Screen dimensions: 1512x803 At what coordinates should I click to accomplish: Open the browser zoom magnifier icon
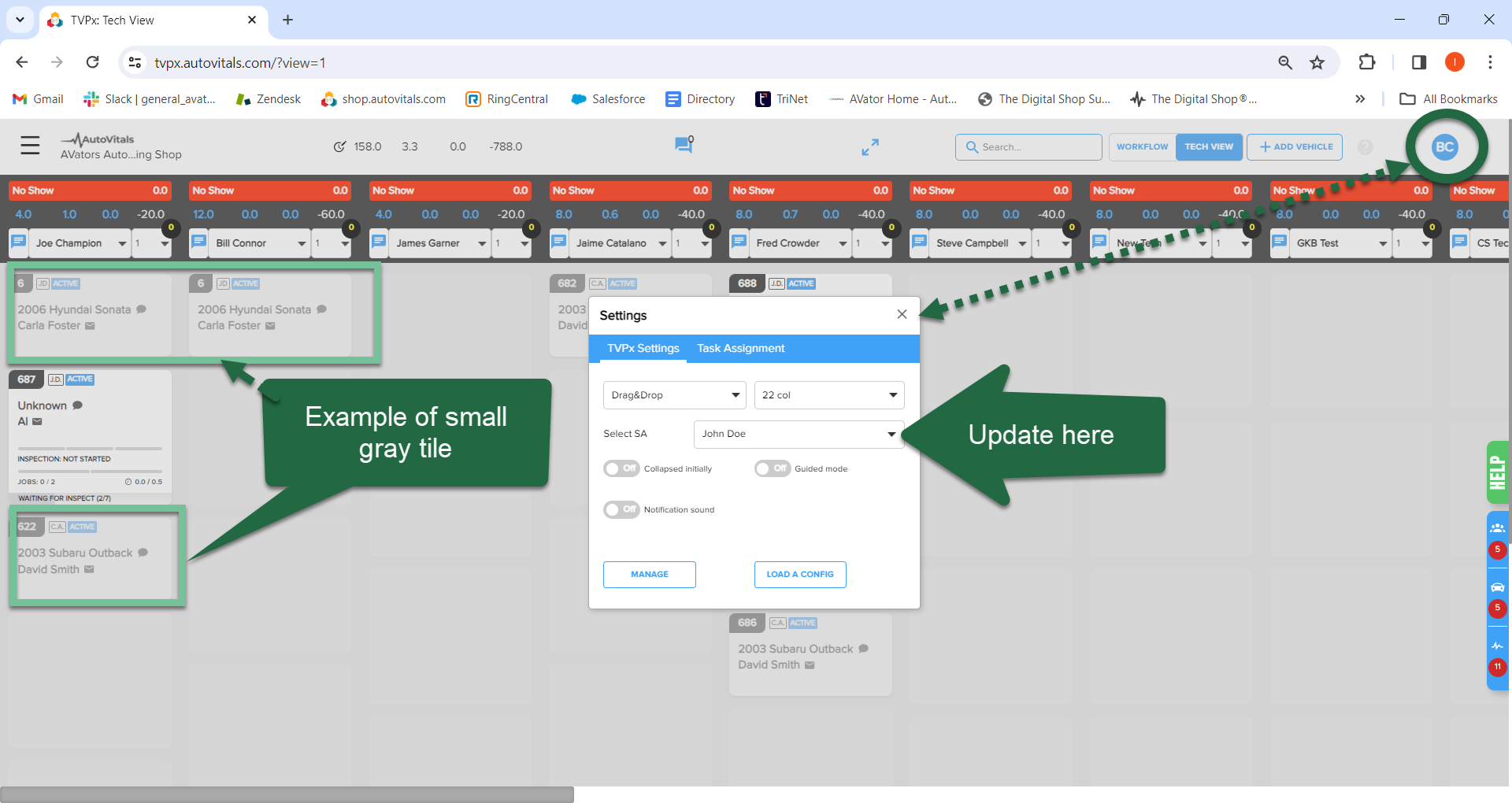1285,63
